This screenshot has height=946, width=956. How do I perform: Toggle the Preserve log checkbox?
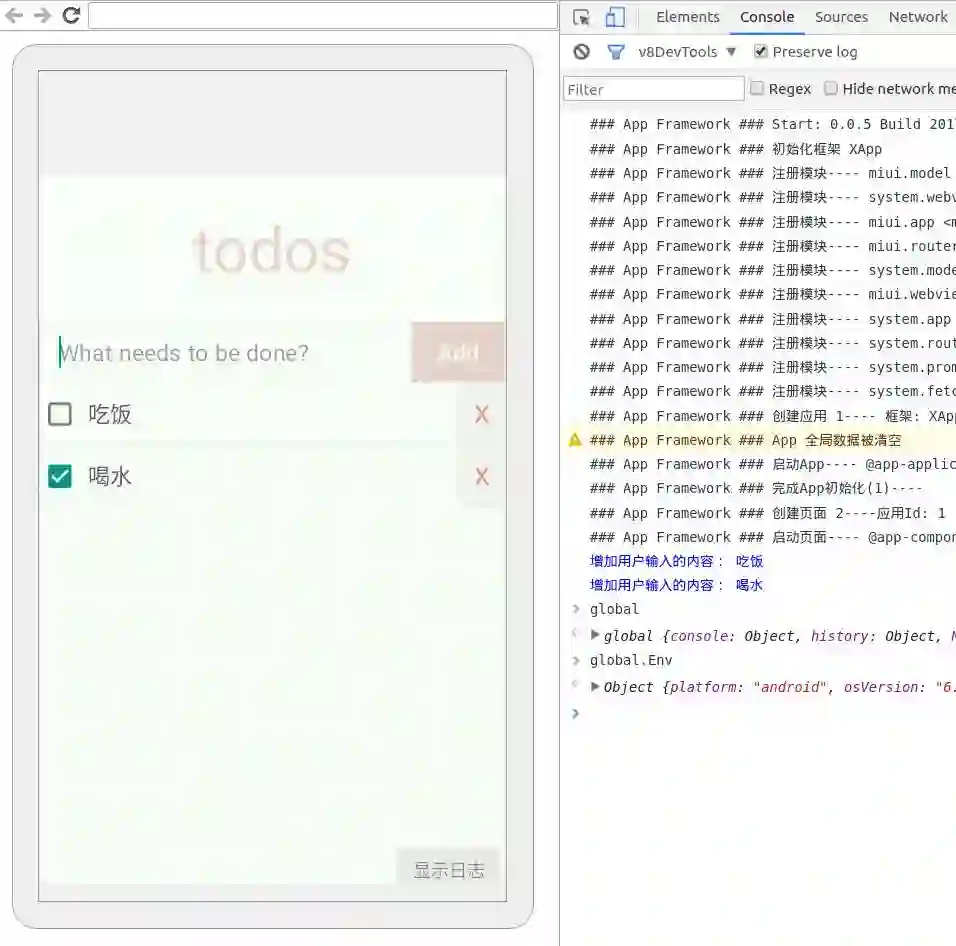[760, 51]
